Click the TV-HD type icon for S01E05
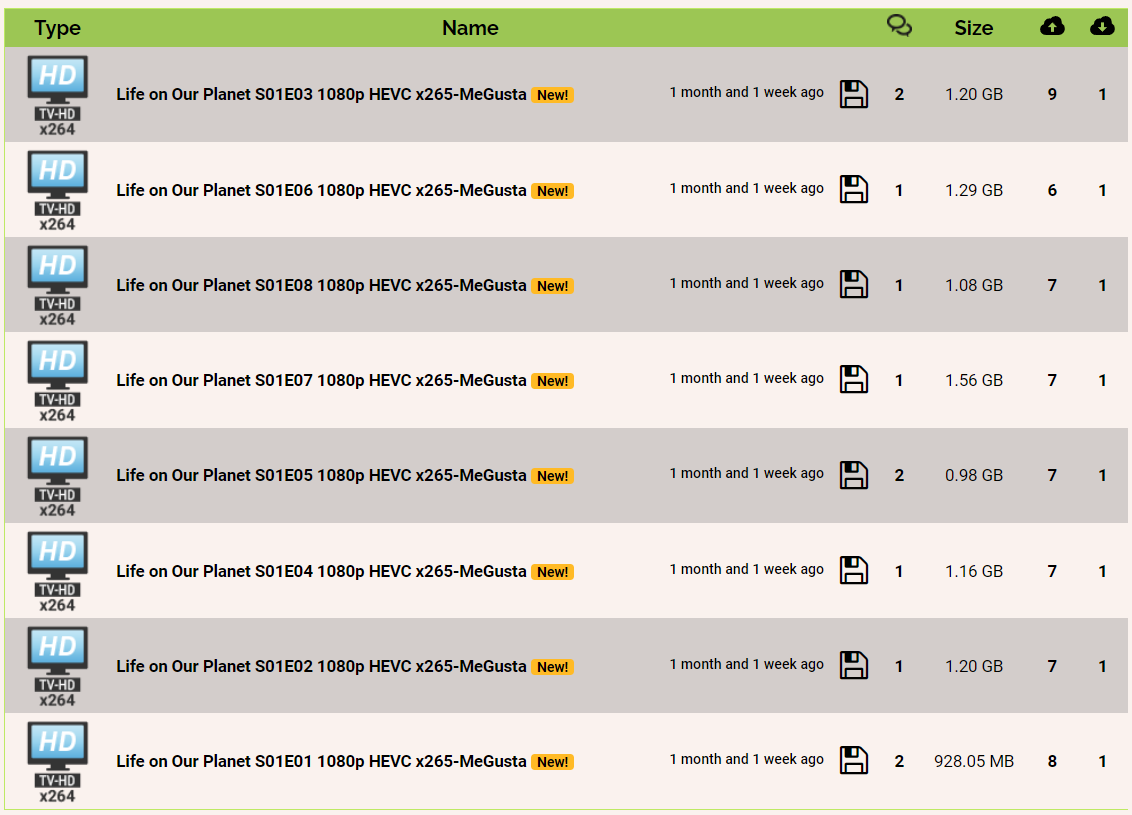The width and height of the screenshot is (1132, 815). coord(57,475)
